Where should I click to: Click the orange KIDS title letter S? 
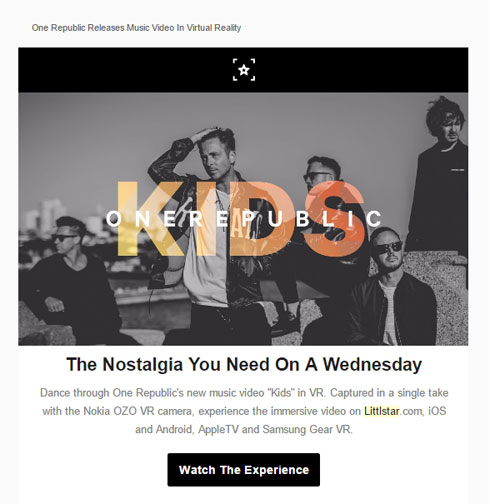336,219
